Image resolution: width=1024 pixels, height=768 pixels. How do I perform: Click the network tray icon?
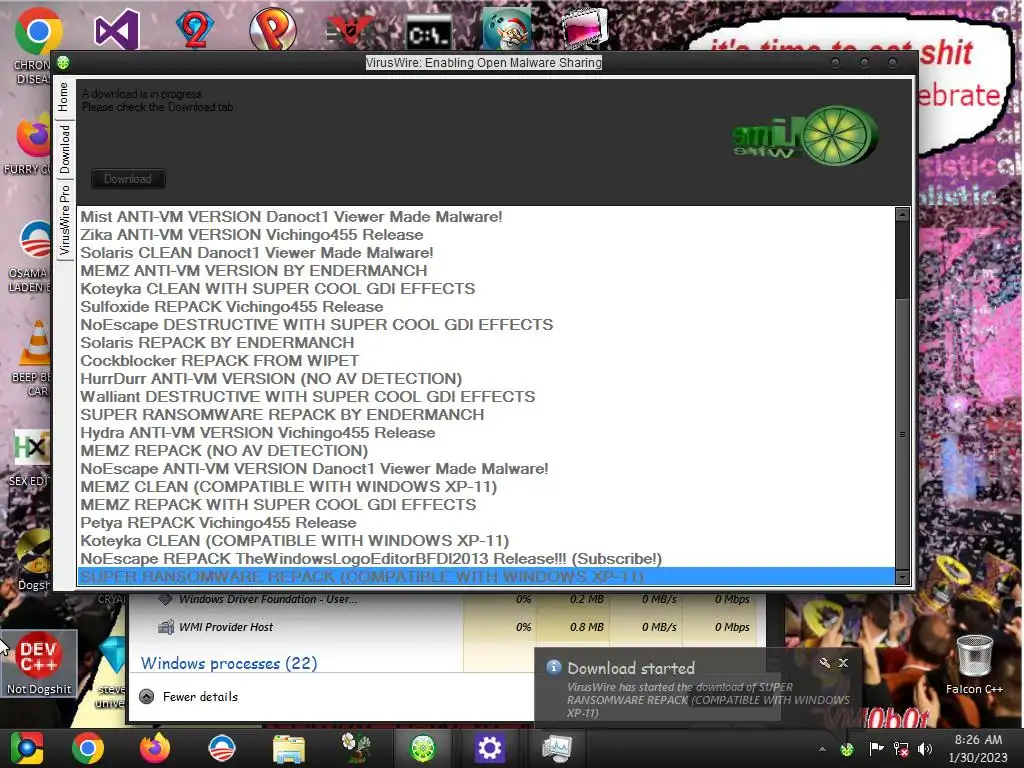901,749
